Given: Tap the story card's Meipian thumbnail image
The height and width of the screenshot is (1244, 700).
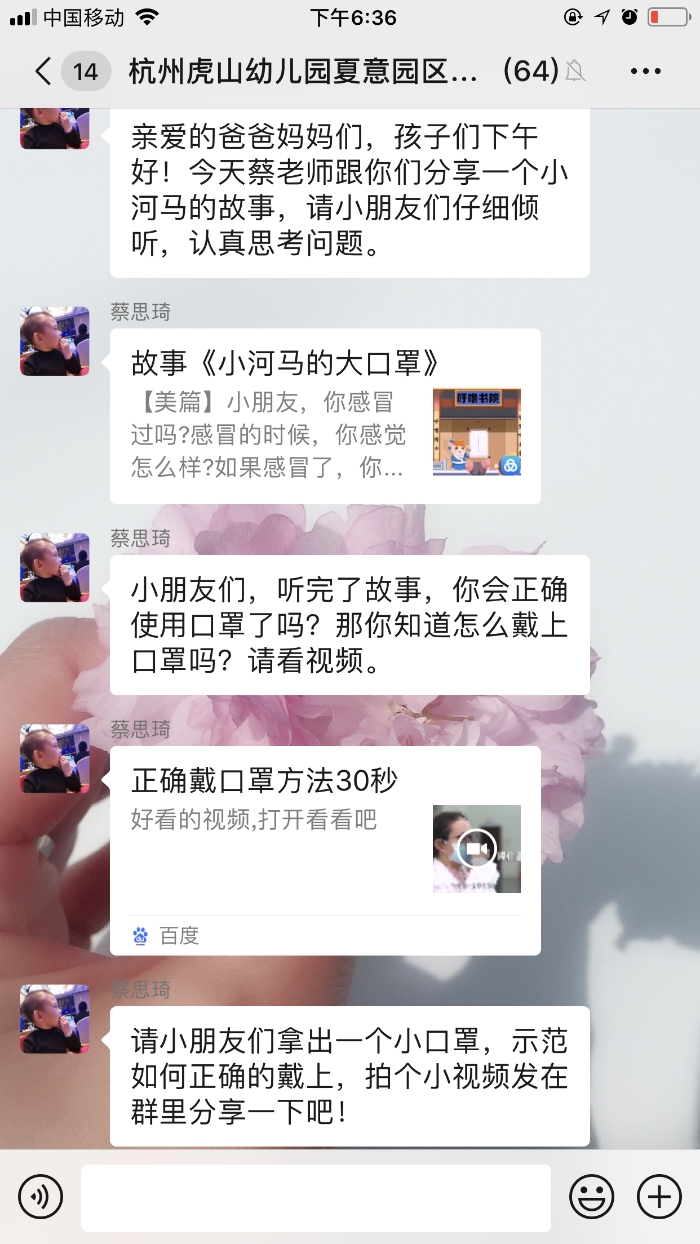Looking at the screenshot, I should pos(477,432).
